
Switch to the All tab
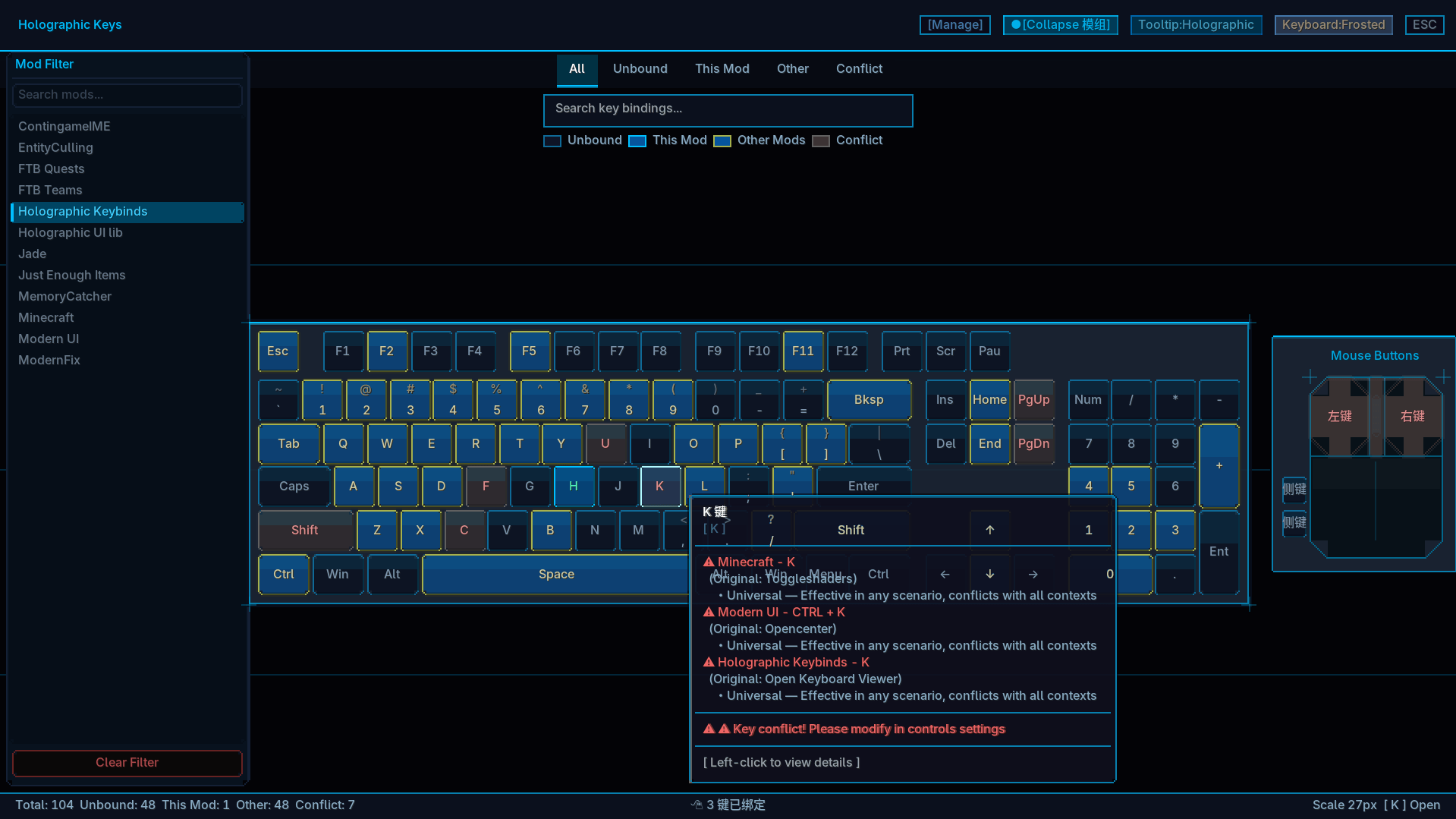tap(577, 70)
